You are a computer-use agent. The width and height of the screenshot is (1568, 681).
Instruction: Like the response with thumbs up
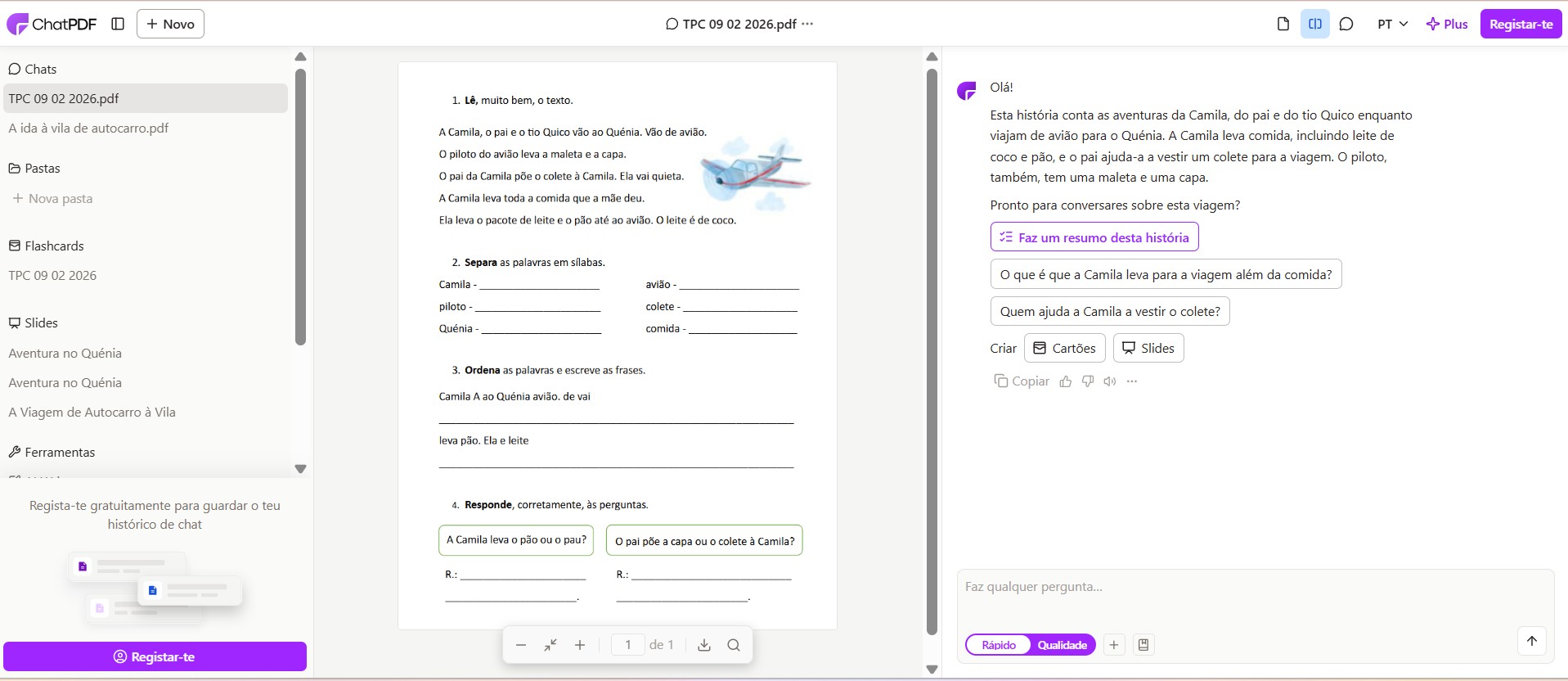coord(1066,381)
